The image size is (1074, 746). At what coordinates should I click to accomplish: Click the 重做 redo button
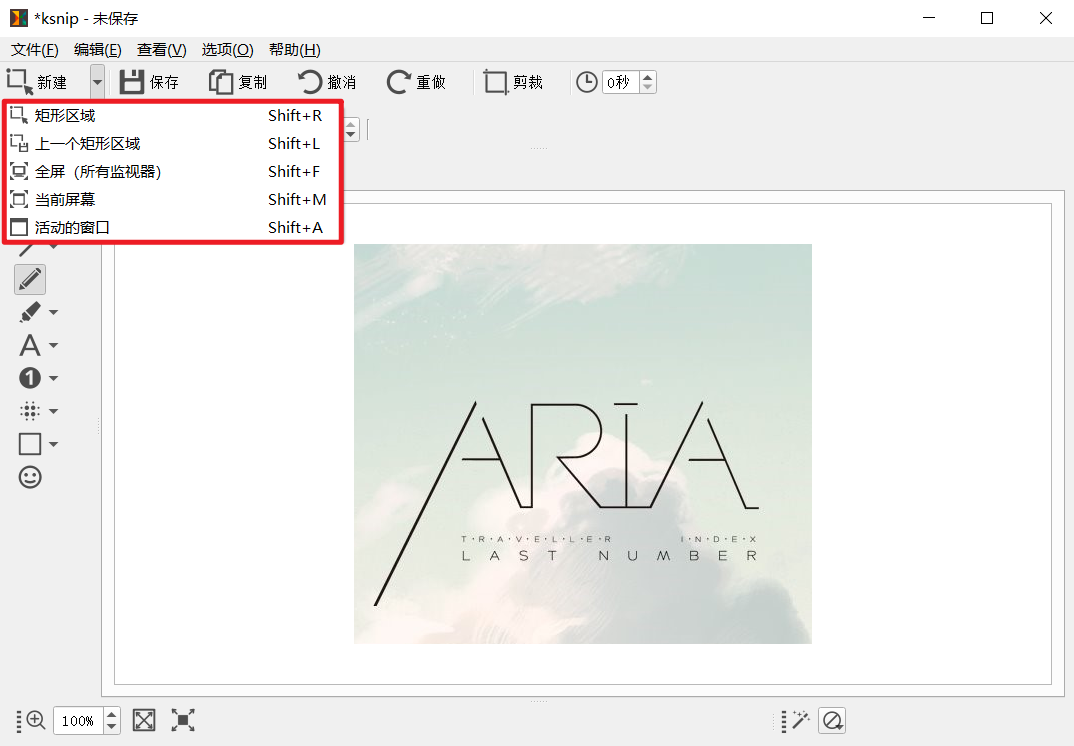click(x=416, y=82)
